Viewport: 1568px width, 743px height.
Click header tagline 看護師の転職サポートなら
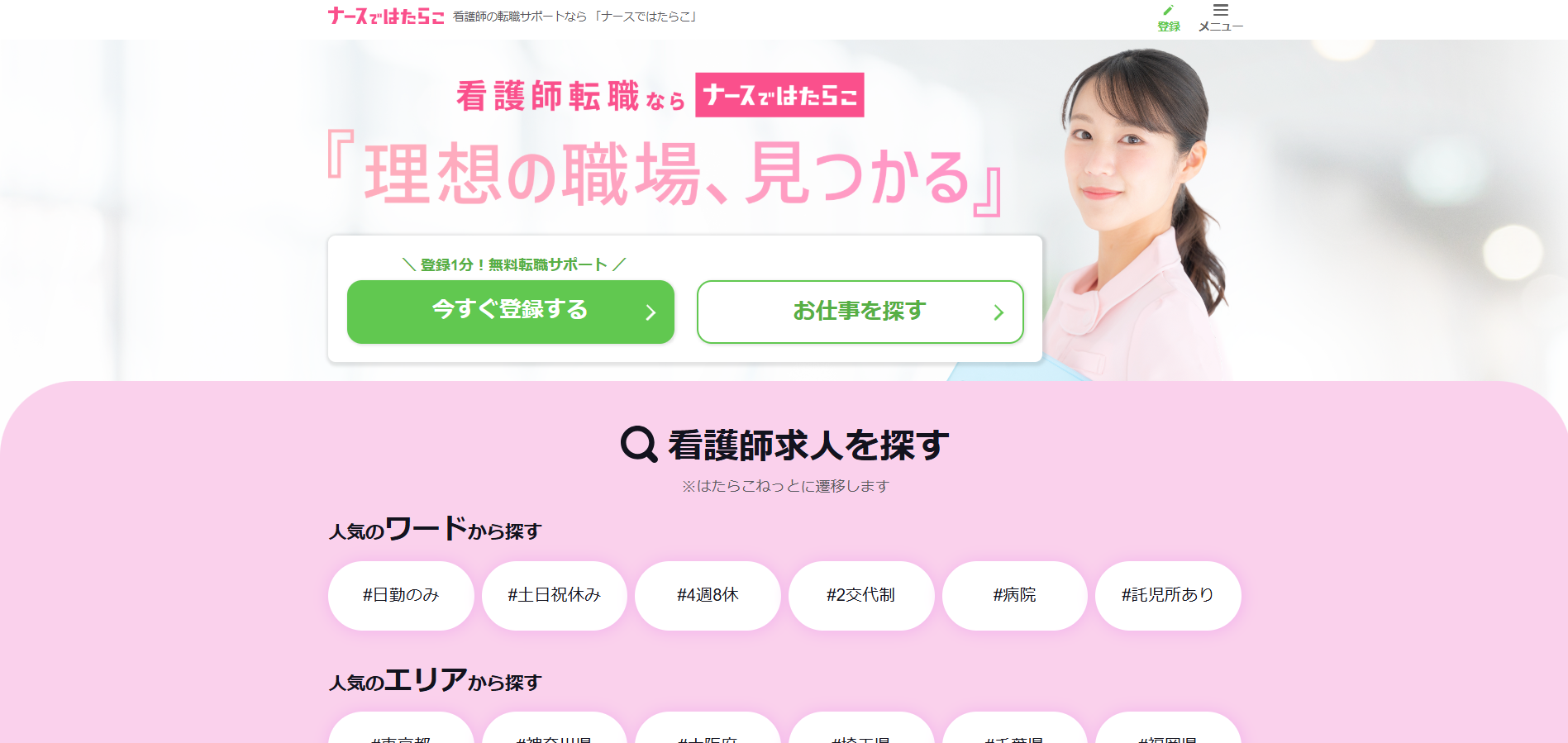pos(520,17)
